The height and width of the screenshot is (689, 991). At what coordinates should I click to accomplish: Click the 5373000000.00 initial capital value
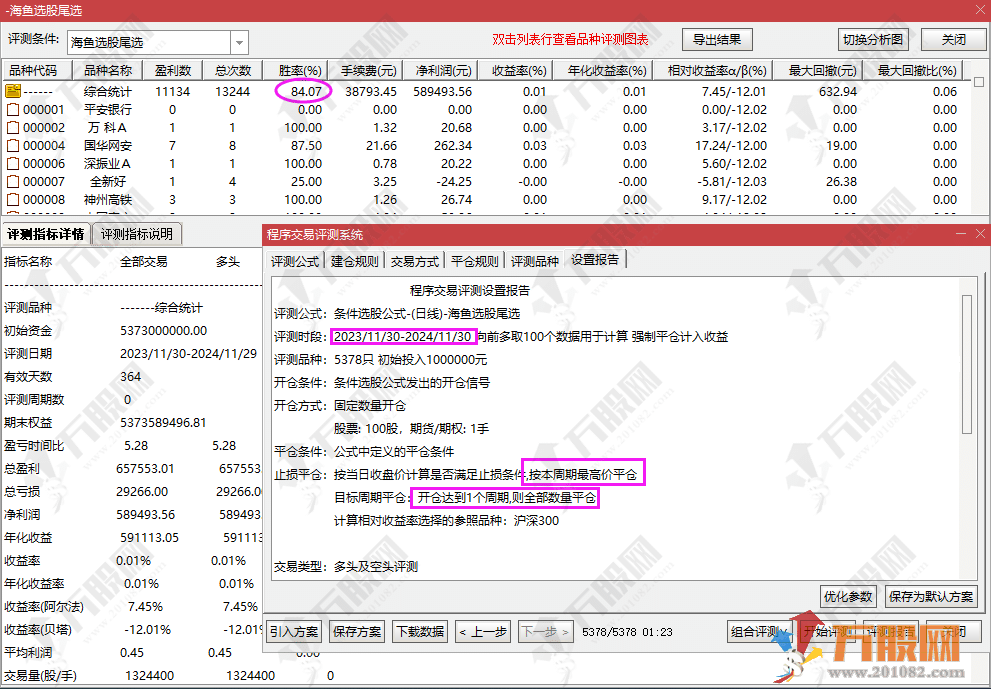coord(164,331)
